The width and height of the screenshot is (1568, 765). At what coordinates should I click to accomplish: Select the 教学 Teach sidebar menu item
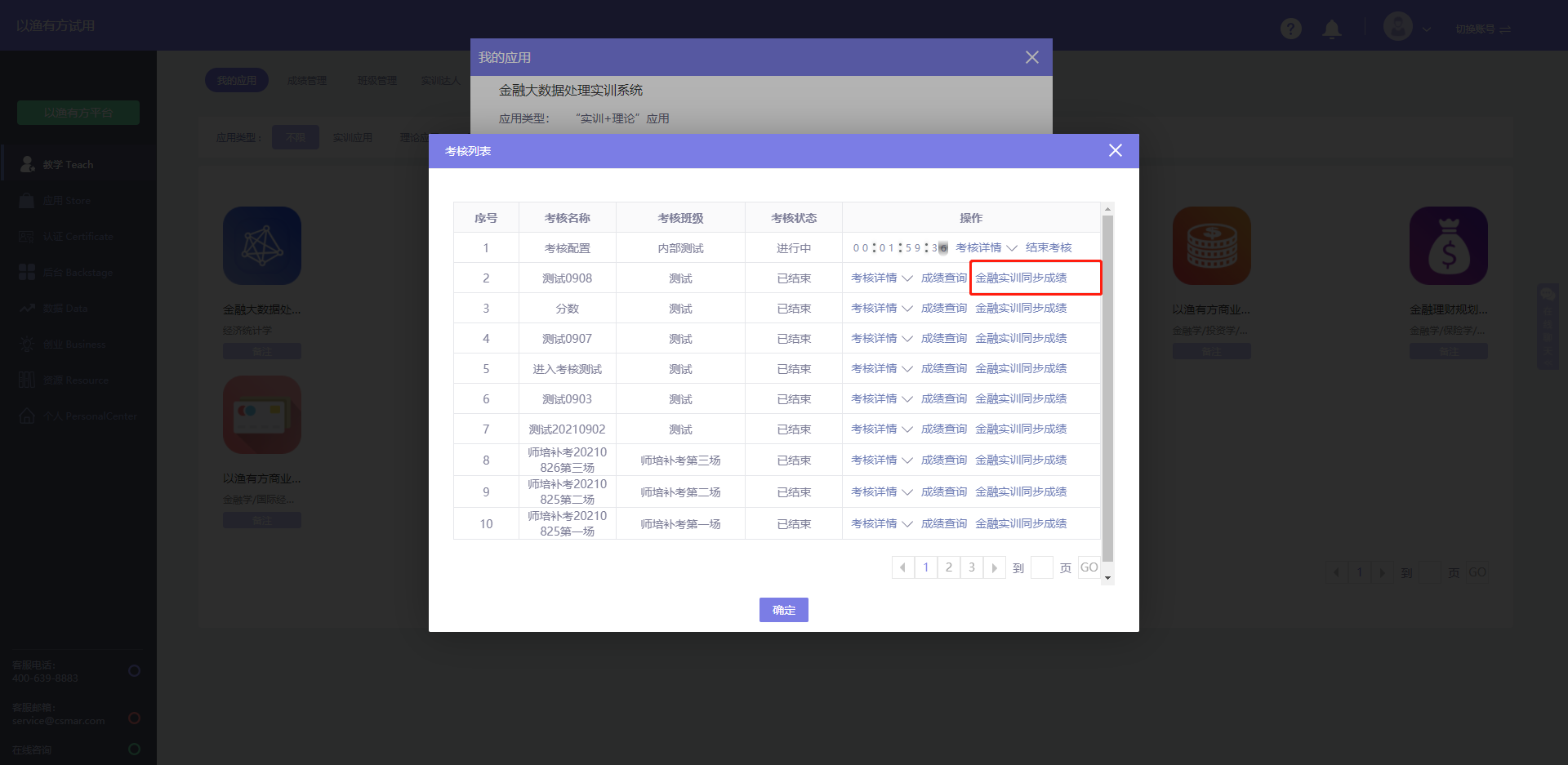point(68,165)
